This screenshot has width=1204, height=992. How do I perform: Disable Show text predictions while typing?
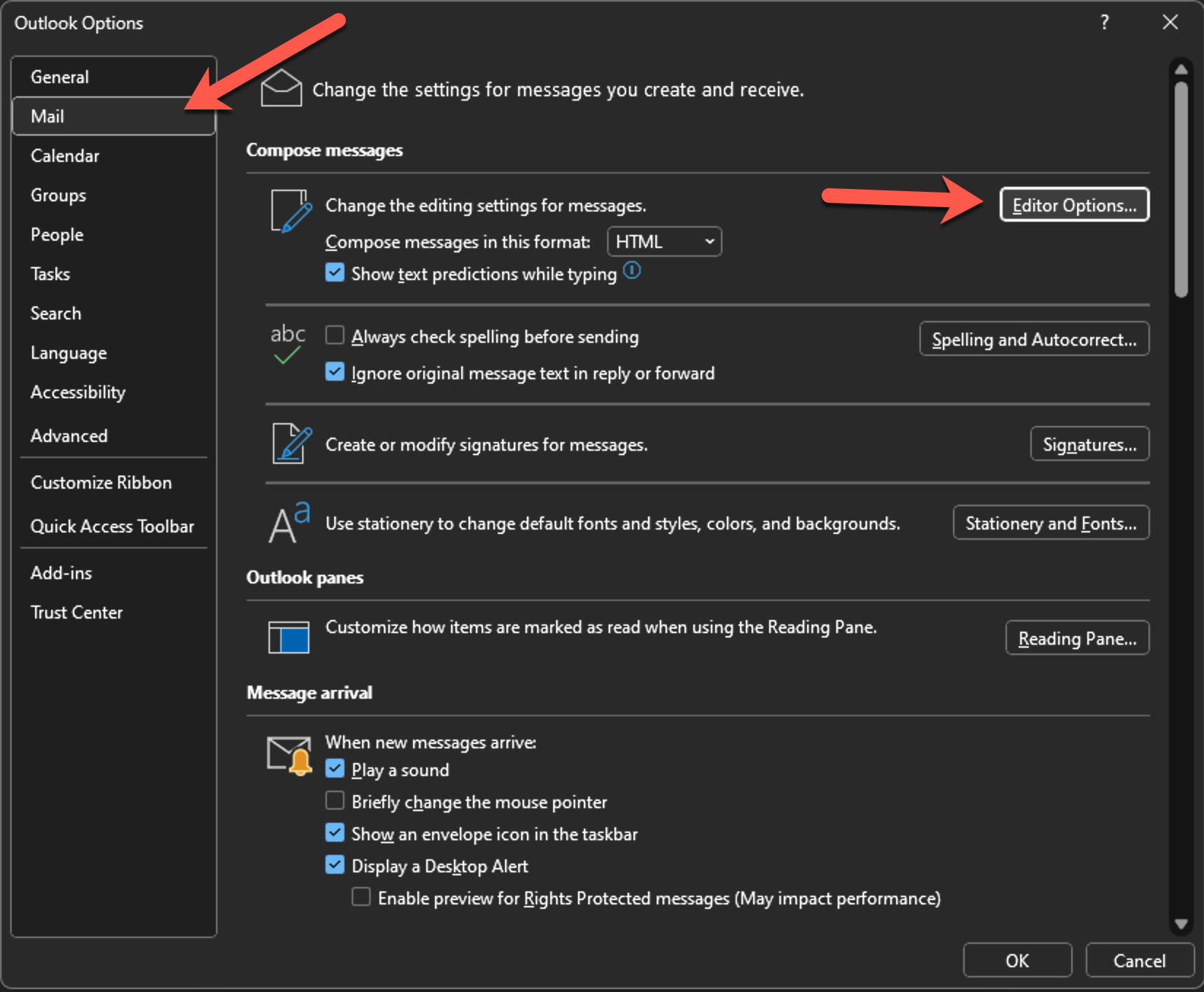[x=334, y=272]
